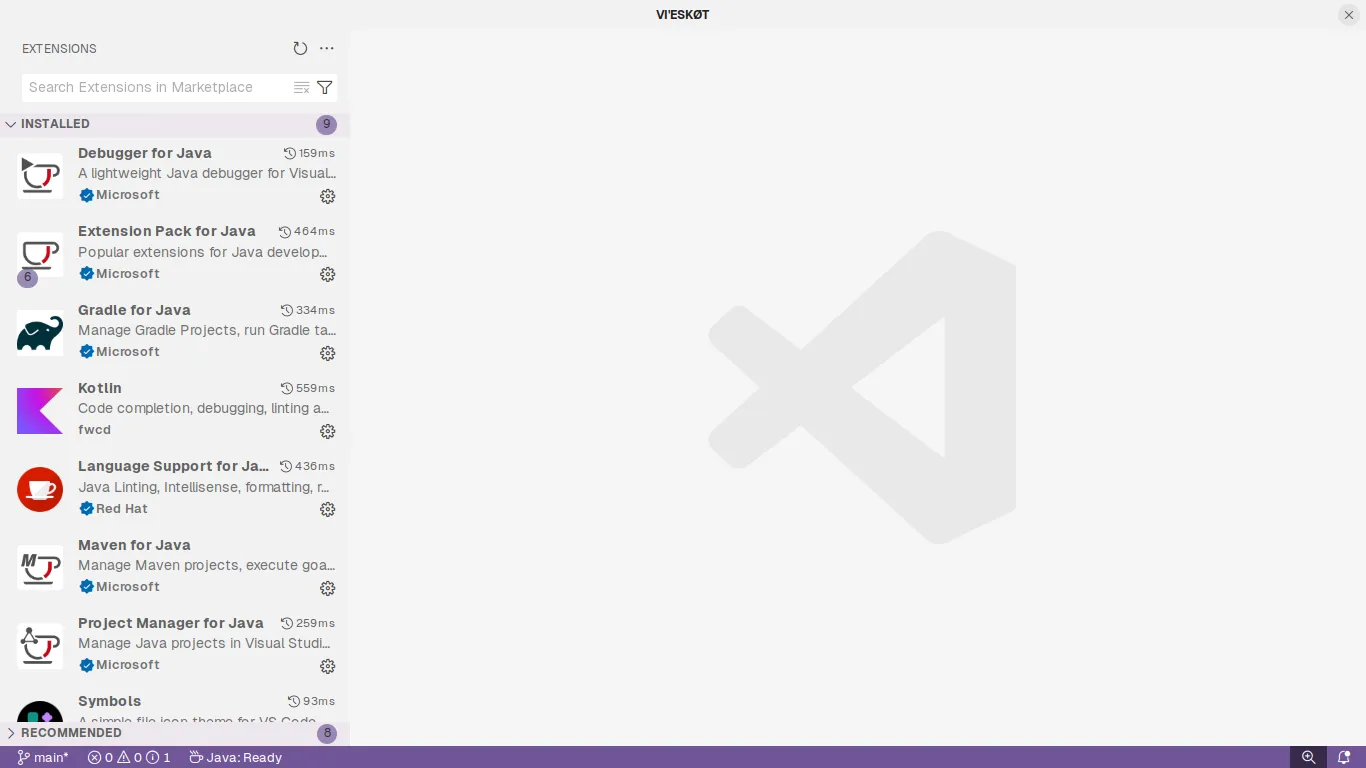Click the Kotlin logo icon
This screenshot has width=1366, height=768.
(40, 410)
